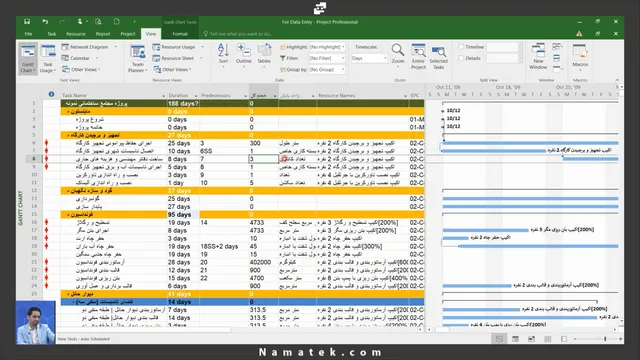The width and height of the screenshot is (640, 360).
Task: Open the Macros button
Action: point(580,56)
